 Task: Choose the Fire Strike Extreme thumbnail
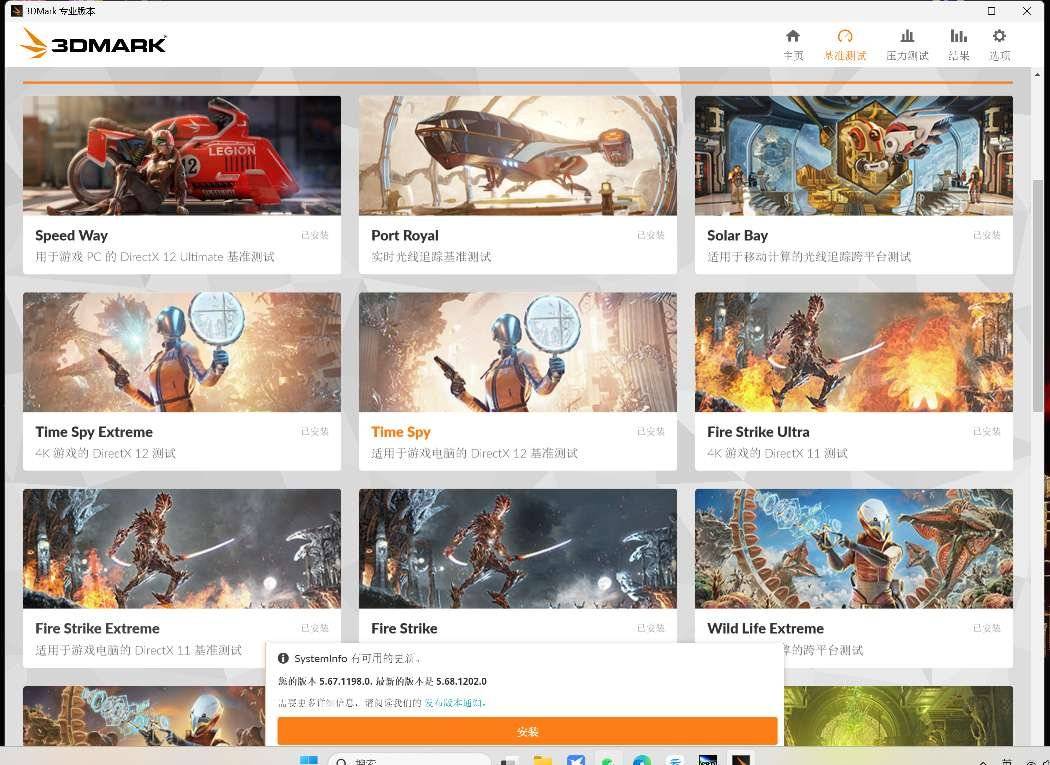tap(181, 549)
